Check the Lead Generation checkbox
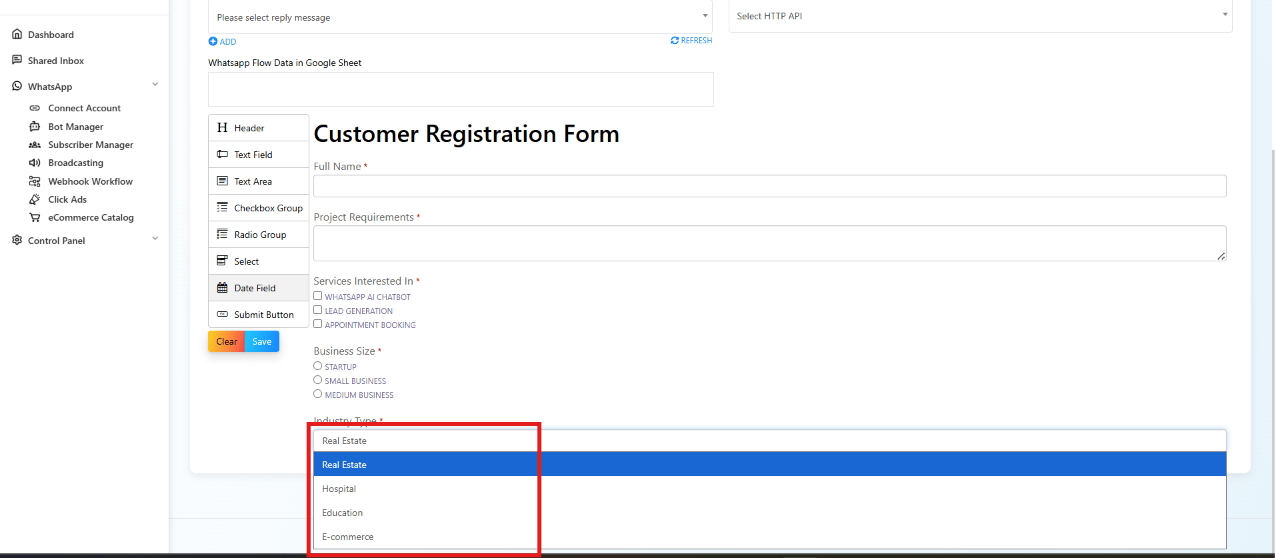The width and height of the screenshot is (1275, 558). (x=318, y=310)
